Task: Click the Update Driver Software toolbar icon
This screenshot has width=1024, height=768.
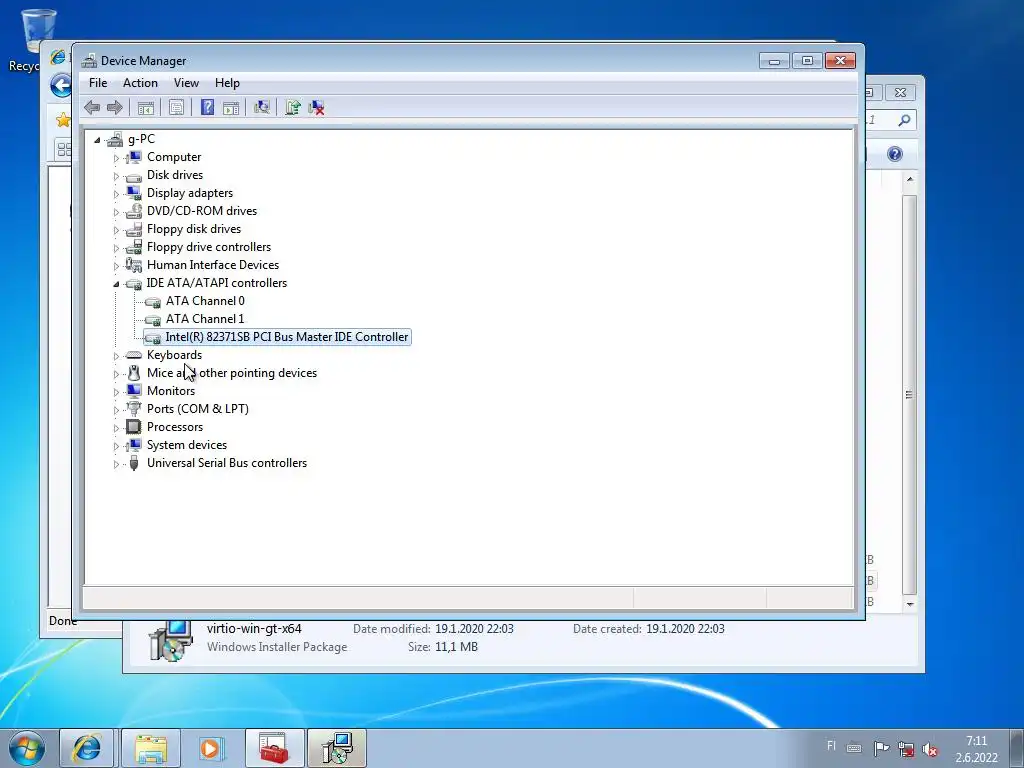Action: pyautogui.click(x=293, y=107)
